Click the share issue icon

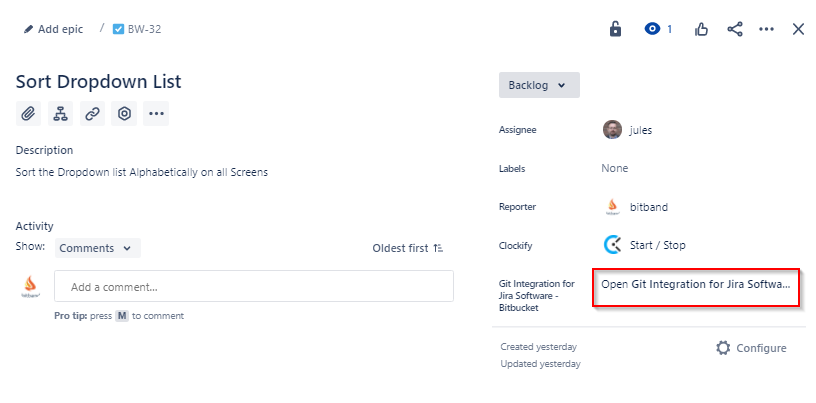coord(735,29)
